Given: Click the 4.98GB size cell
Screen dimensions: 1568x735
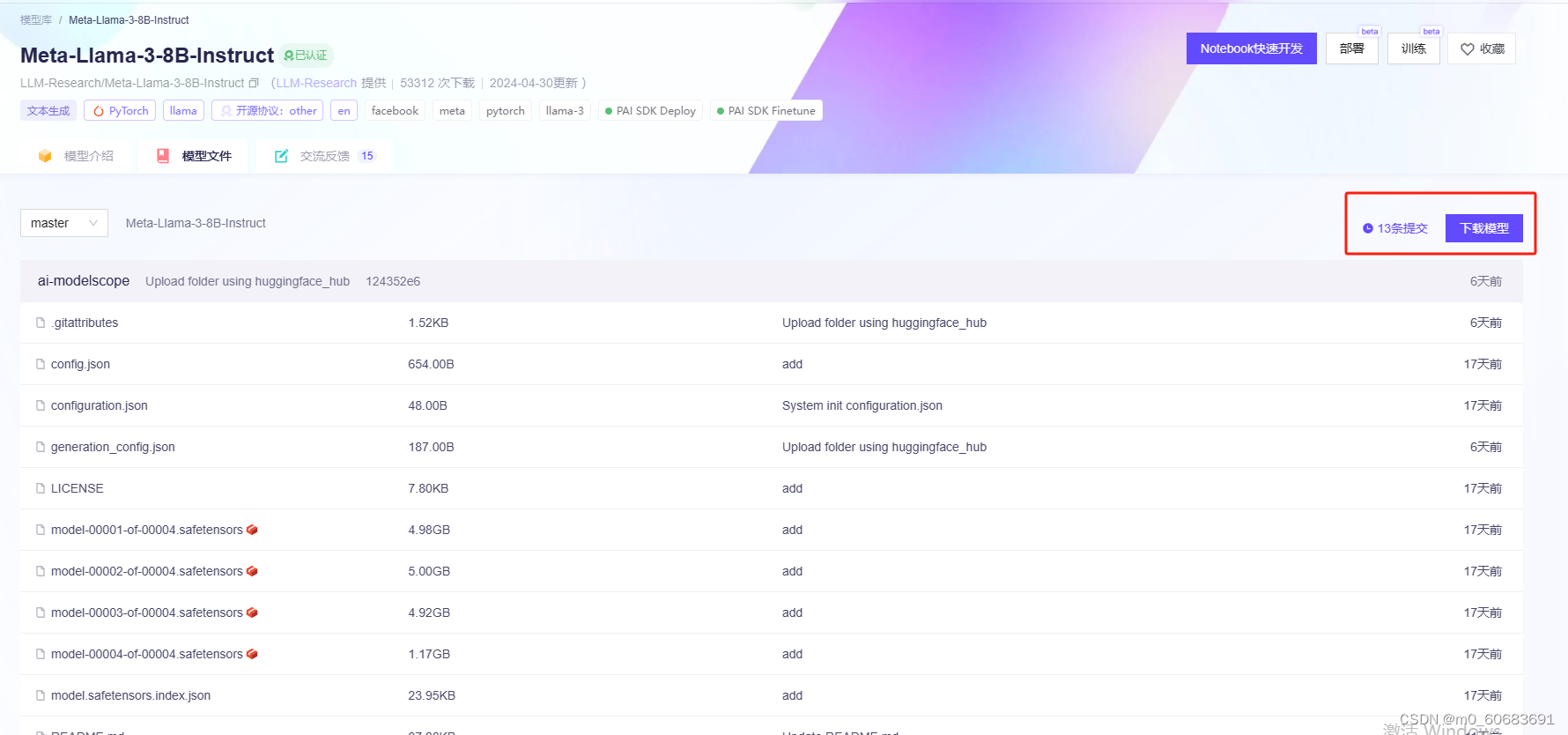Looking at the screenshot, I should coord(429,530).
